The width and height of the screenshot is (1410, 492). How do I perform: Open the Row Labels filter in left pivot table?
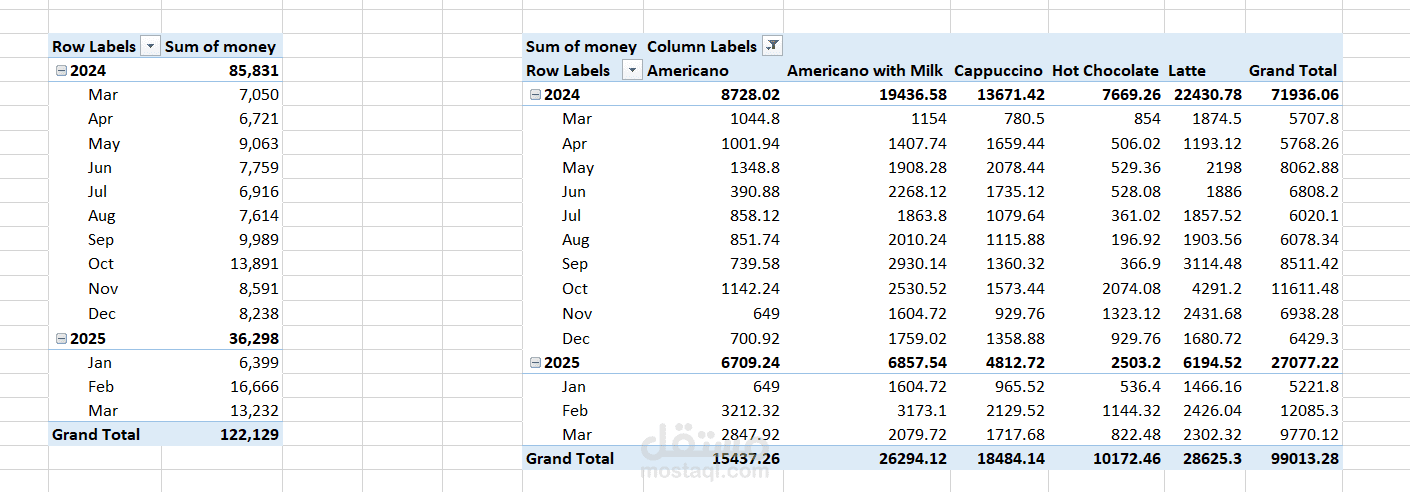pyautogui.click(x=150, y=46)
